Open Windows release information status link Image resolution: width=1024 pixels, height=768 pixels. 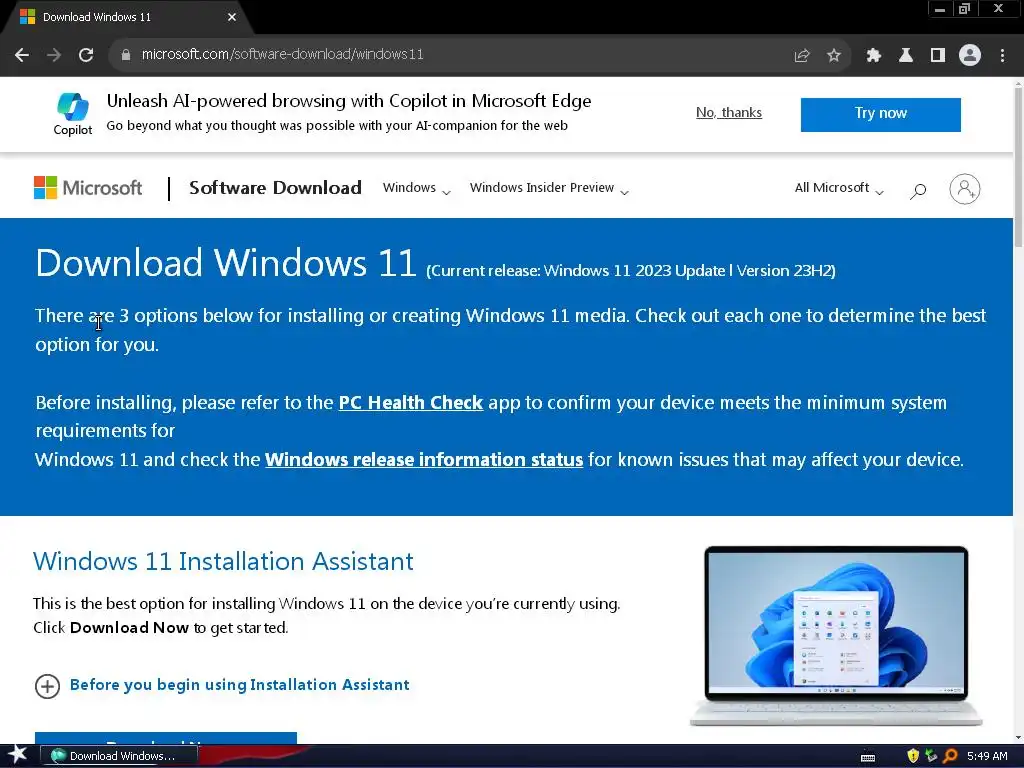tap(424, 460)
